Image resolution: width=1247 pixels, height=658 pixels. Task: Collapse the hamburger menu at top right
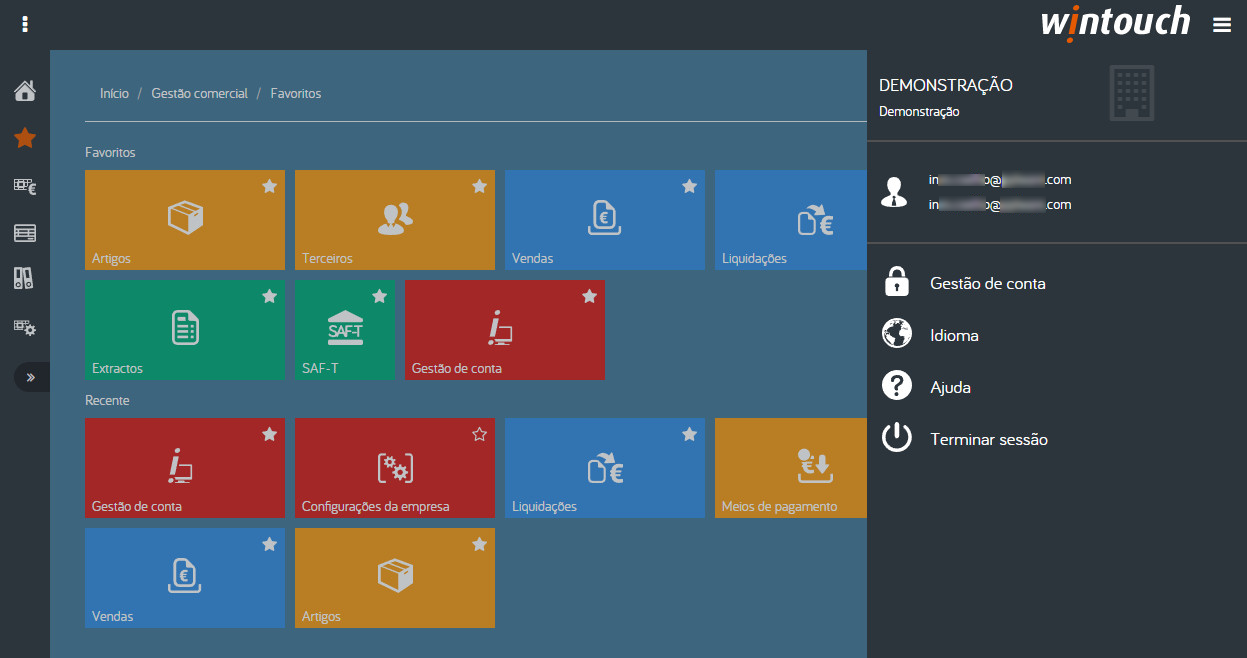click(x=1221, y=25)
